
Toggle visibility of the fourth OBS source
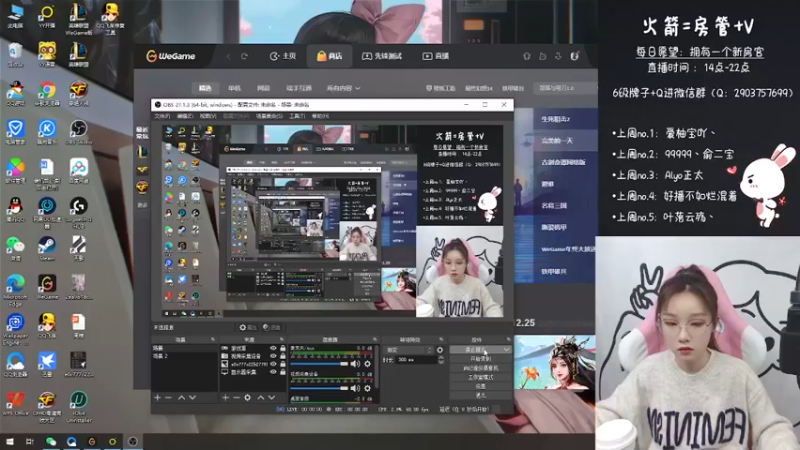click(x=273, y=372)
